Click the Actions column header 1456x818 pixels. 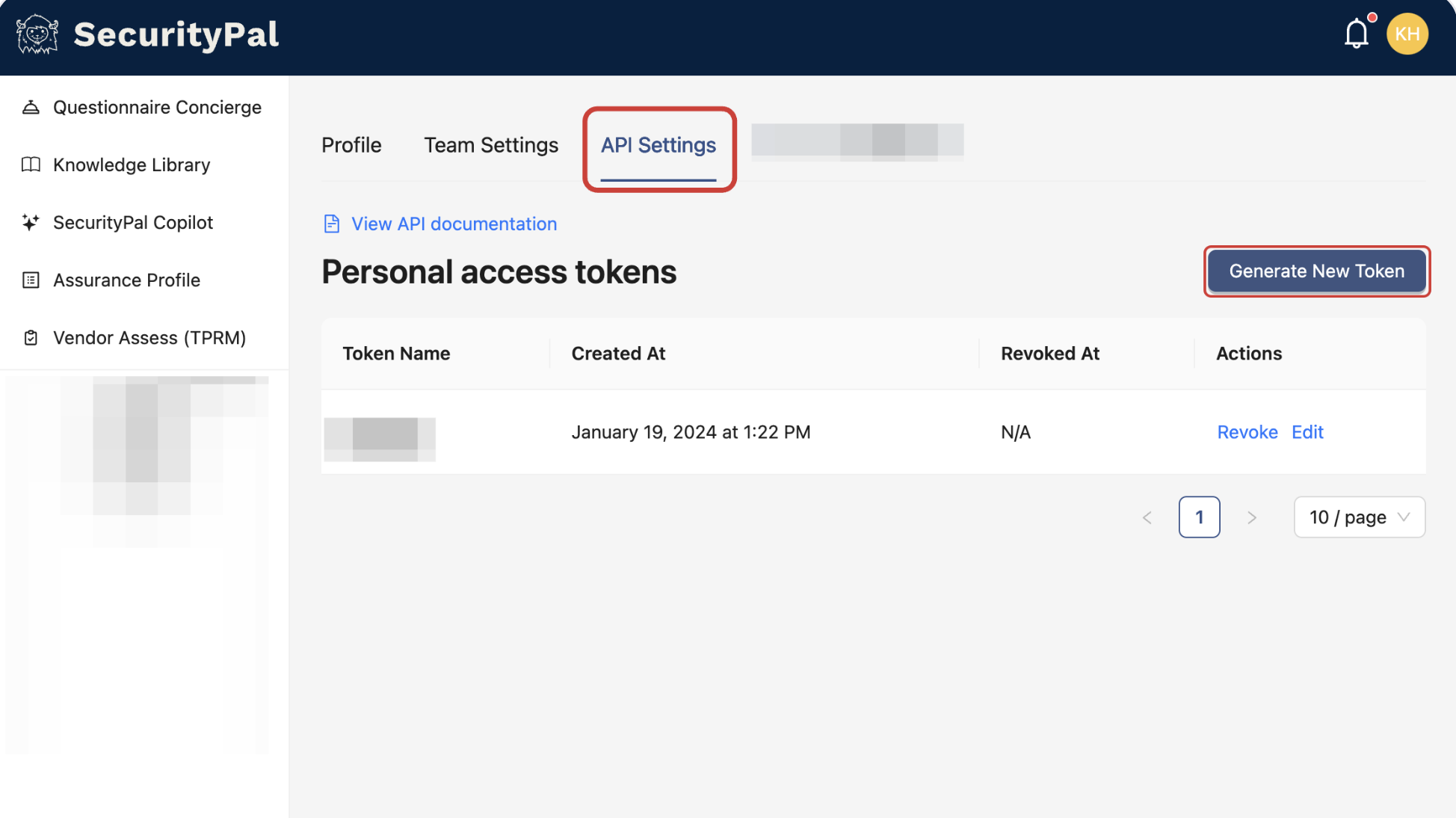[1249, 354]
